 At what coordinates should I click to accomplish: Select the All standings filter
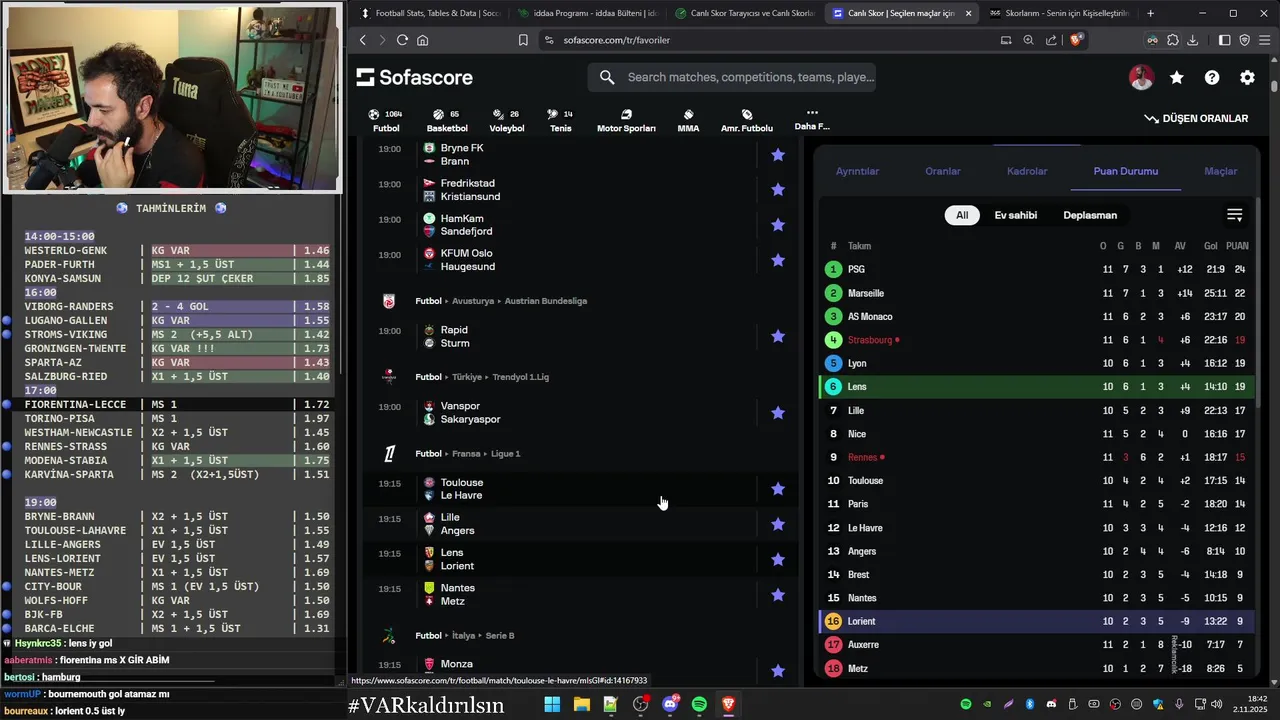pyautogui.click(x=962, y=215)
